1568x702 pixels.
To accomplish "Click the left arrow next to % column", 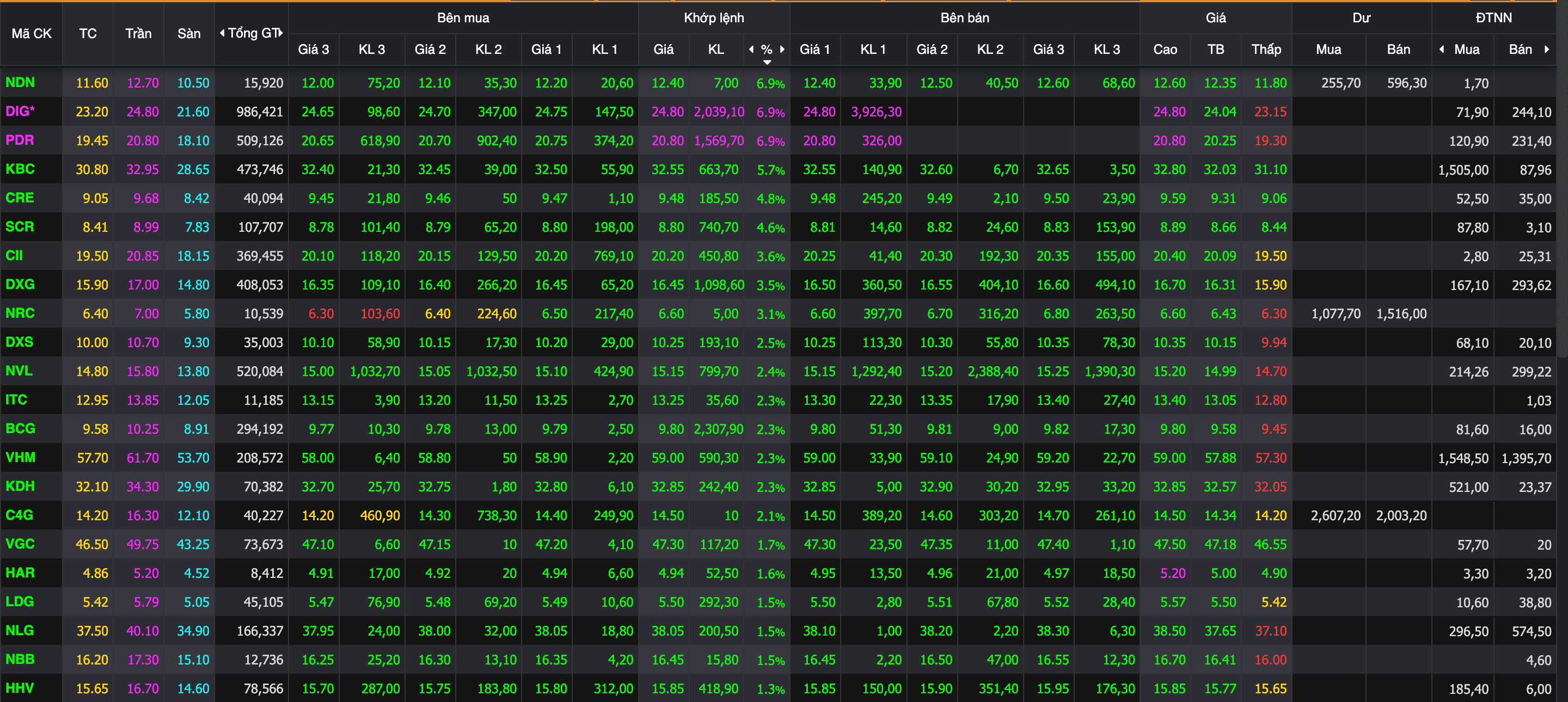I will point(751,50).
